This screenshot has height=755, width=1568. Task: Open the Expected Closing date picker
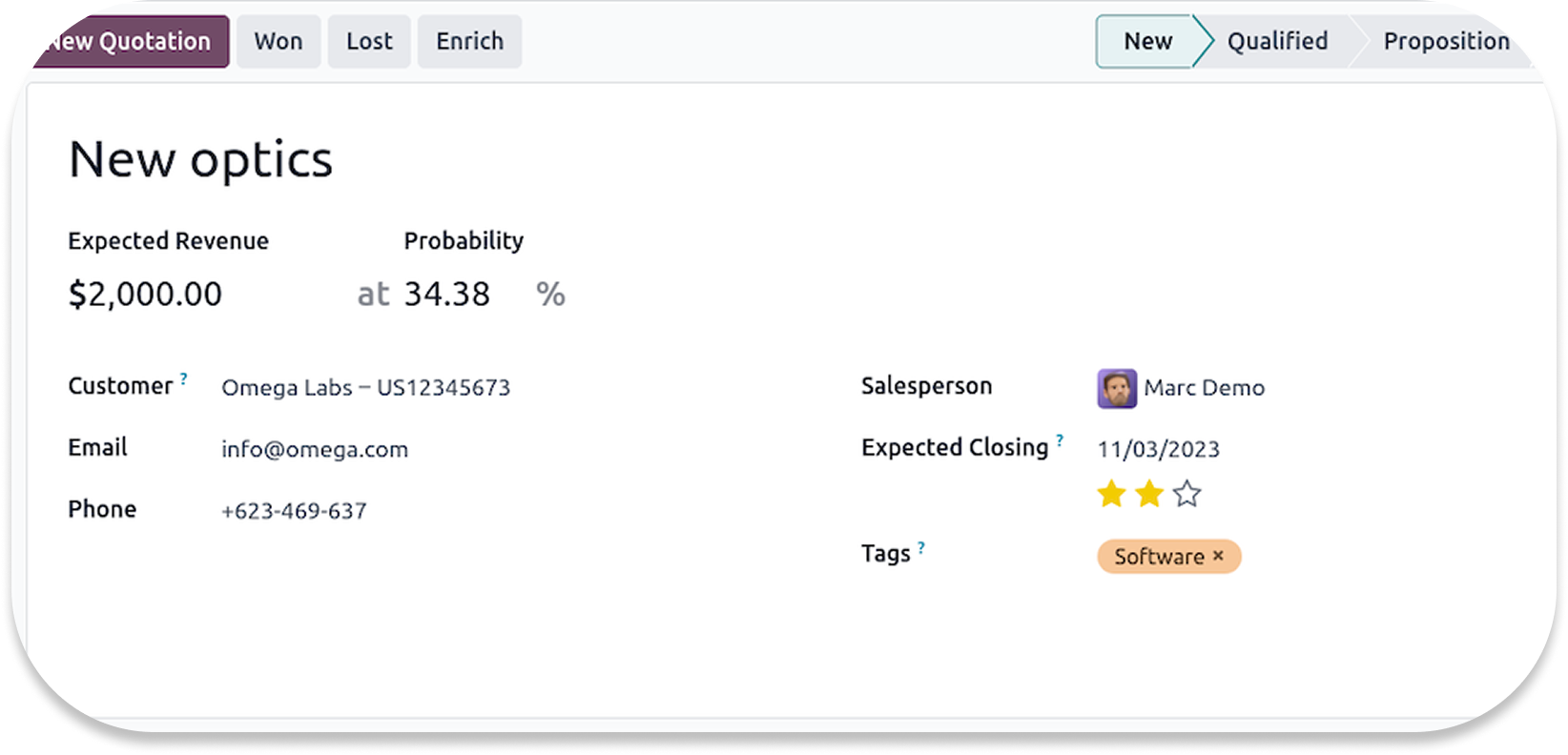[x=1158, y=449]
